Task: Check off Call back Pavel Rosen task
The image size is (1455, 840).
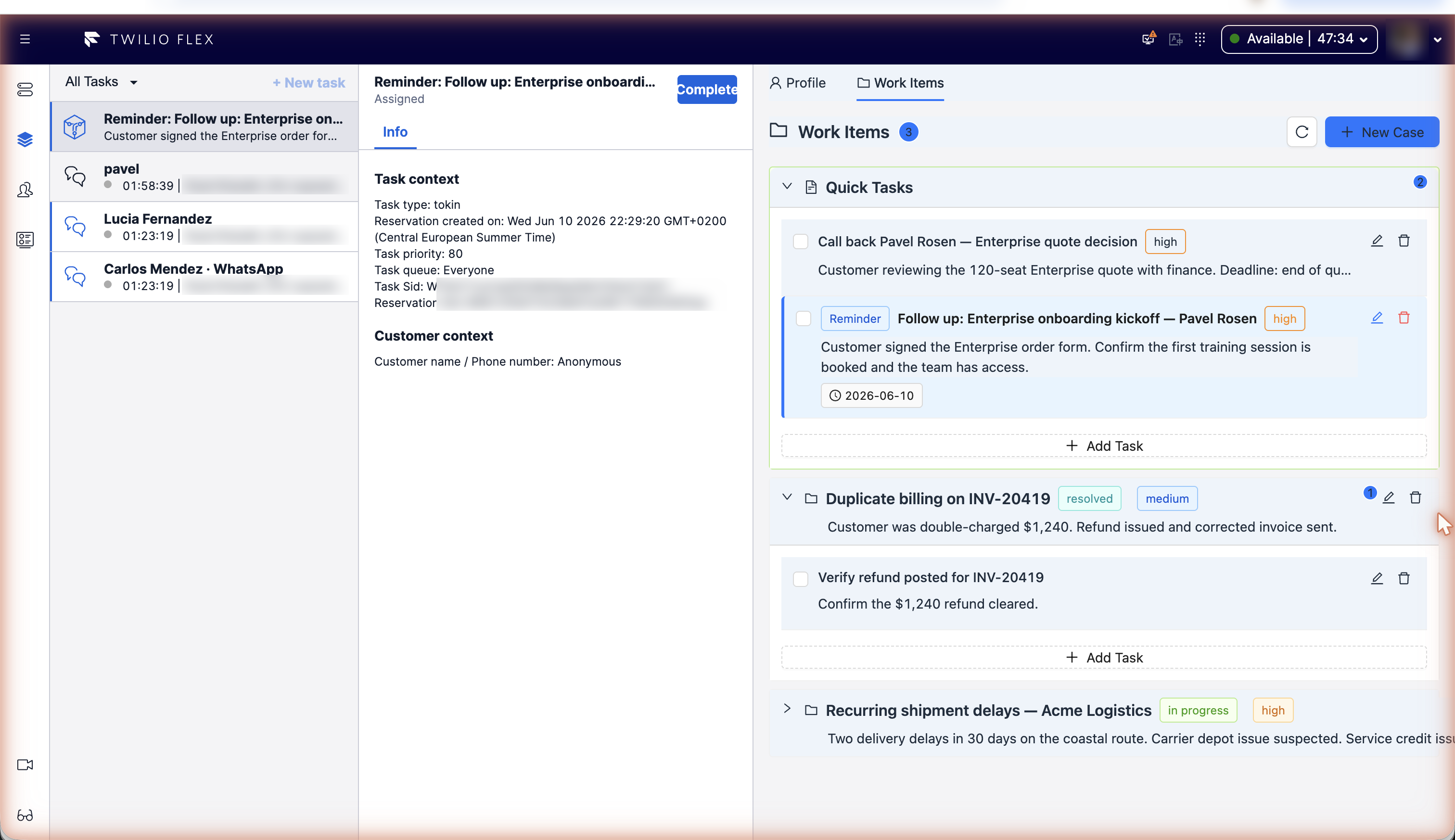Action: 801,242
